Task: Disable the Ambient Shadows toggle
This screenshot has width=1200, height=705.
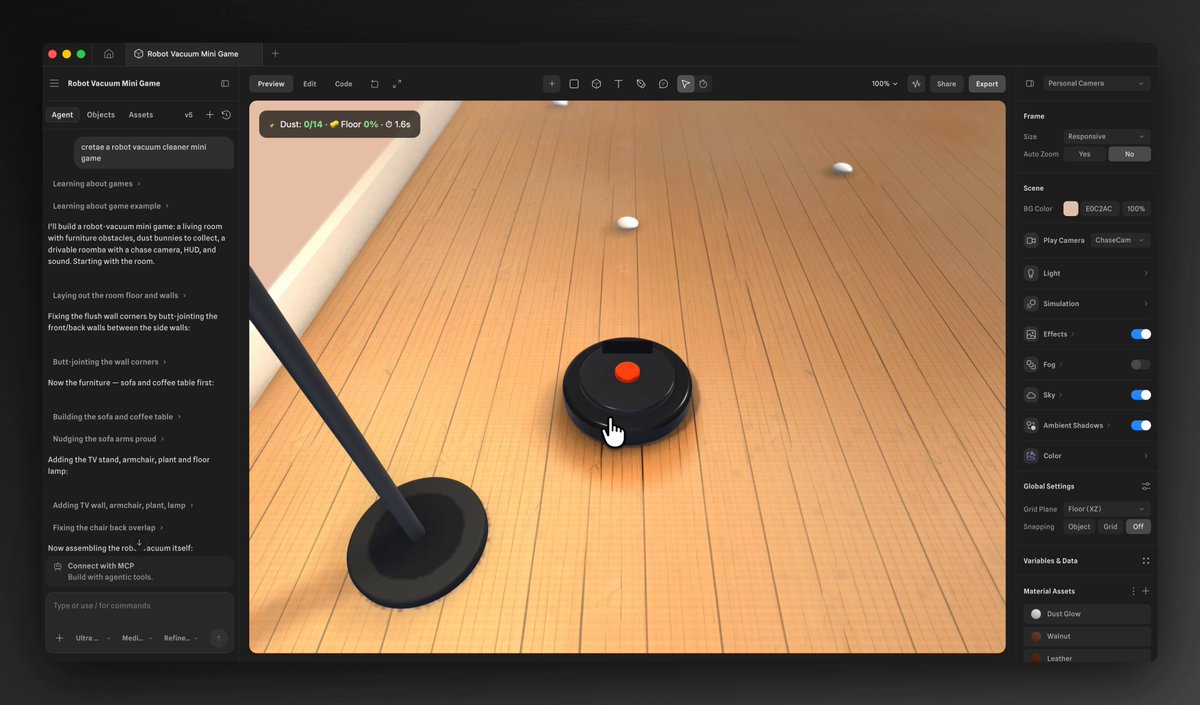Action: (1141, 425)
